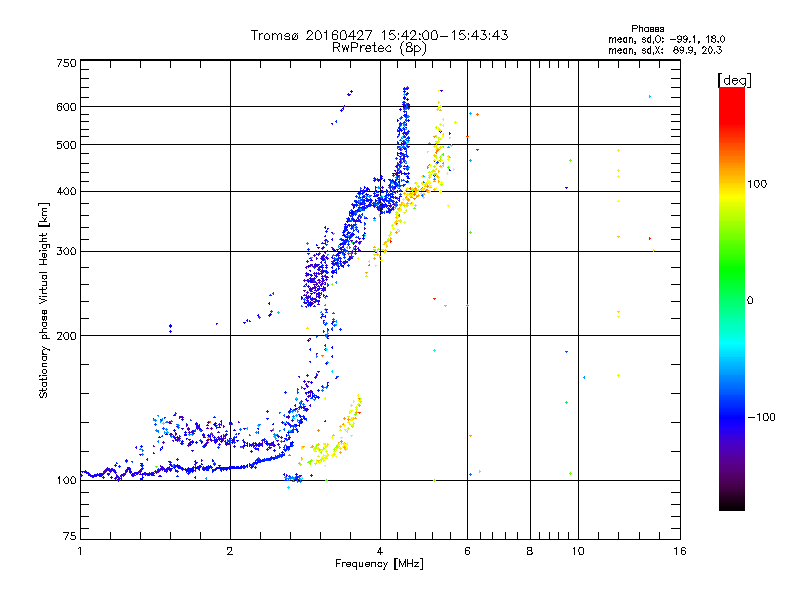This screenshot has width=800, height=600.
Task: Click the colorbar label '0'
Action: [x=750, y=301]
